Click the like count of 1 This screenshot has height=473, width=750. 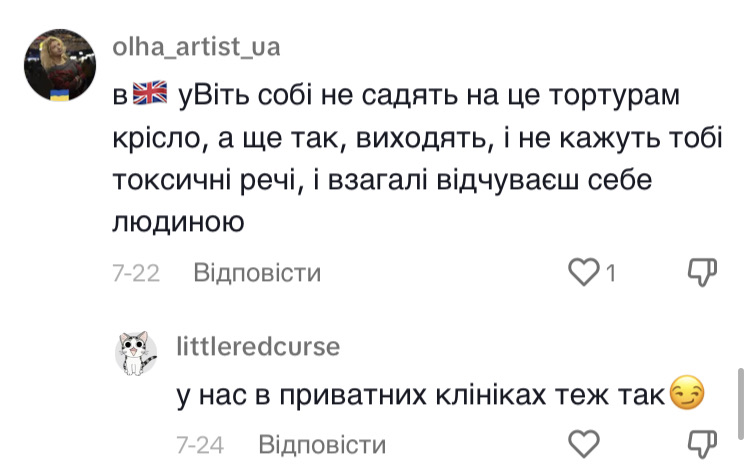click(x=608, y=272)
